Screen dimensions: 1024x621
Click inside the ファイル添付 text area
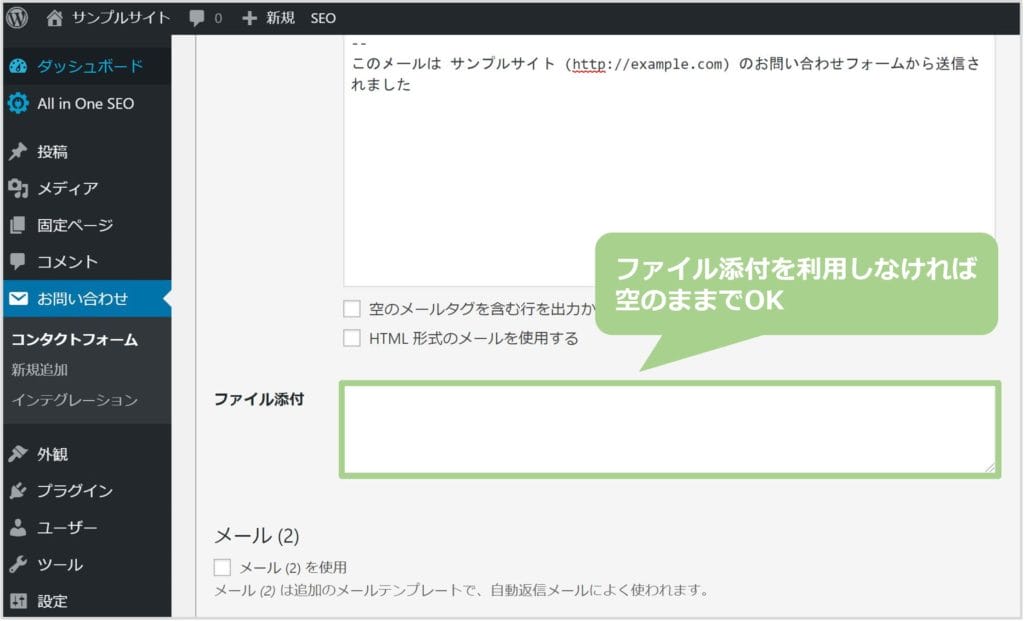(x=669, y=429)
